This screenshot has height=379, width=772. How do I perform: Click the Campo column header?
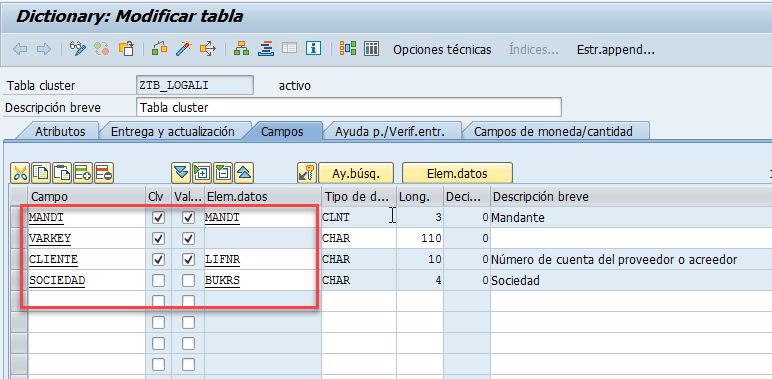(86, 196)
